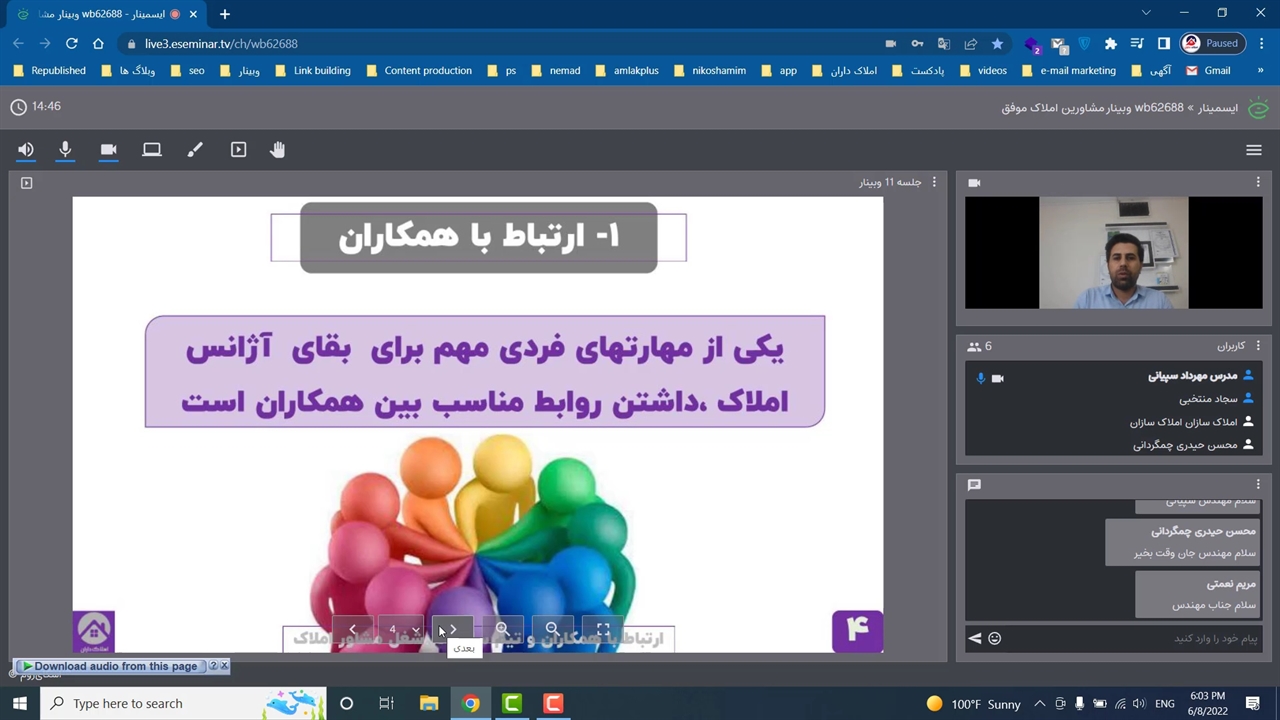Viewport: 1280px width, 720px height.
Task: Click the screen share laptop icon
Action: pyautogui.click(x=152, y=150)
